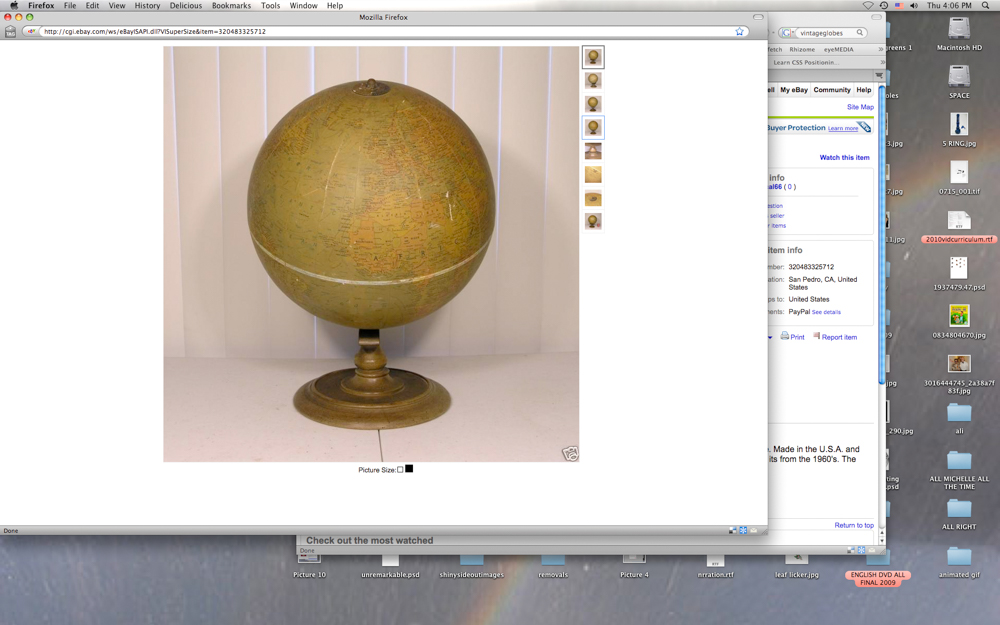The width and height of the screenshot is (1000, 625).
Task: Select the 1937479.47.psd desktop file
Action: coord(959,268)
